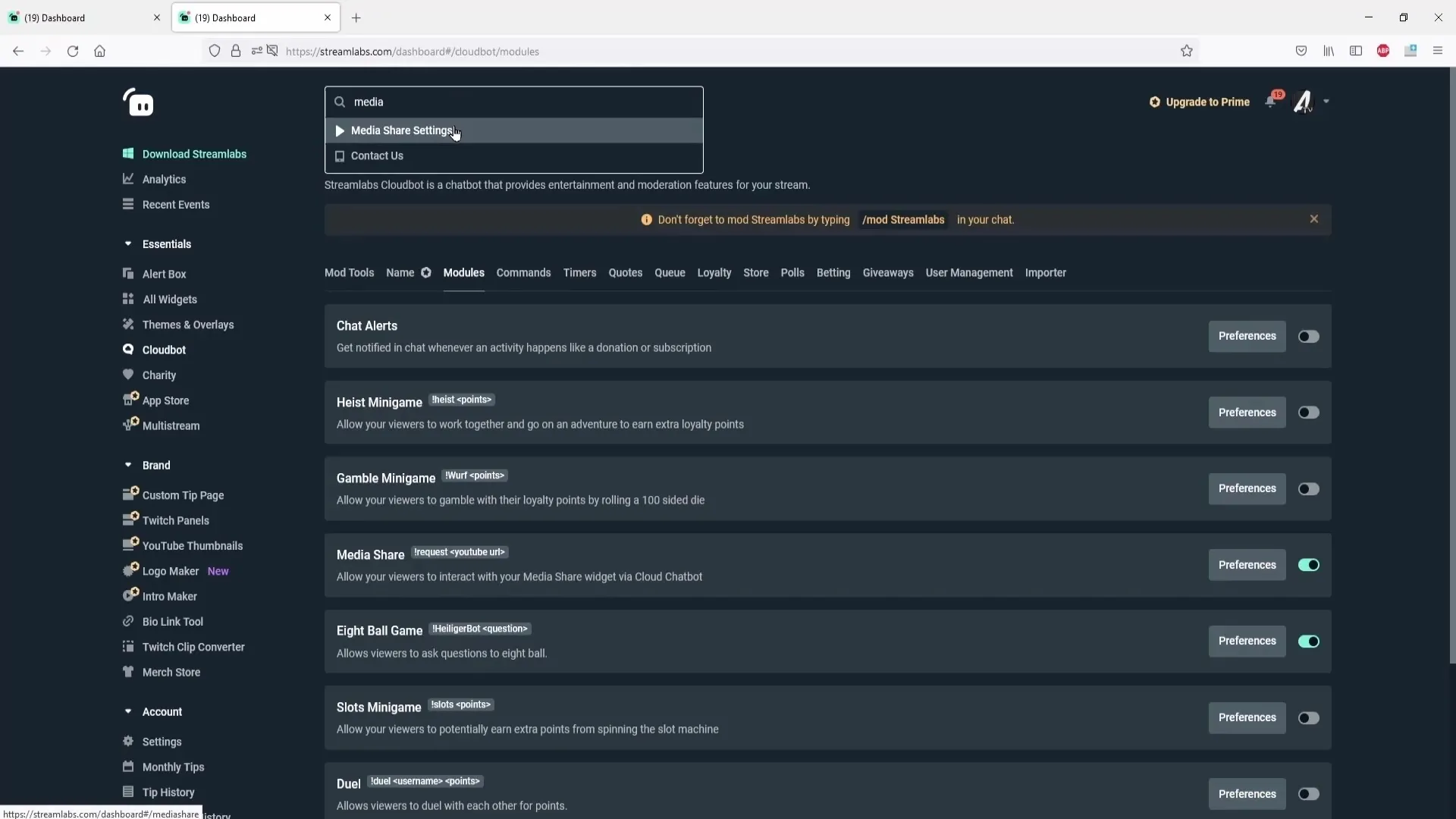Open Chat Alerts Preferences

tap(1247, 336)
